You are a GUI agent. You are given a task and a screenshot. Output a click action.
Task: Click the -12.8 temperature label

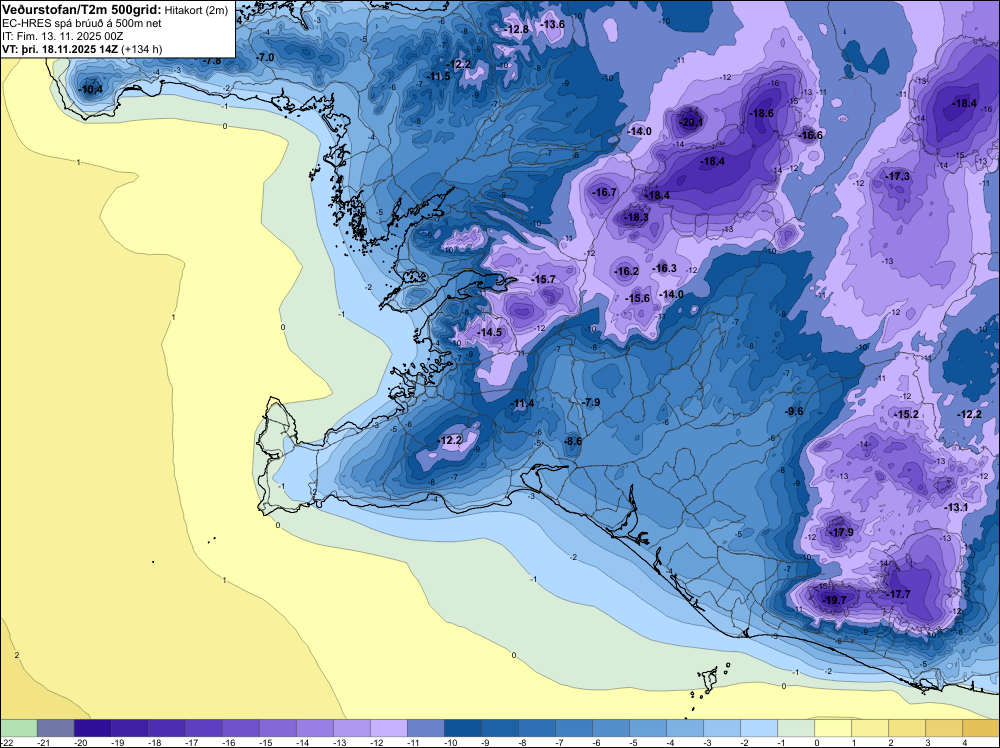click(x=516, y=29)
